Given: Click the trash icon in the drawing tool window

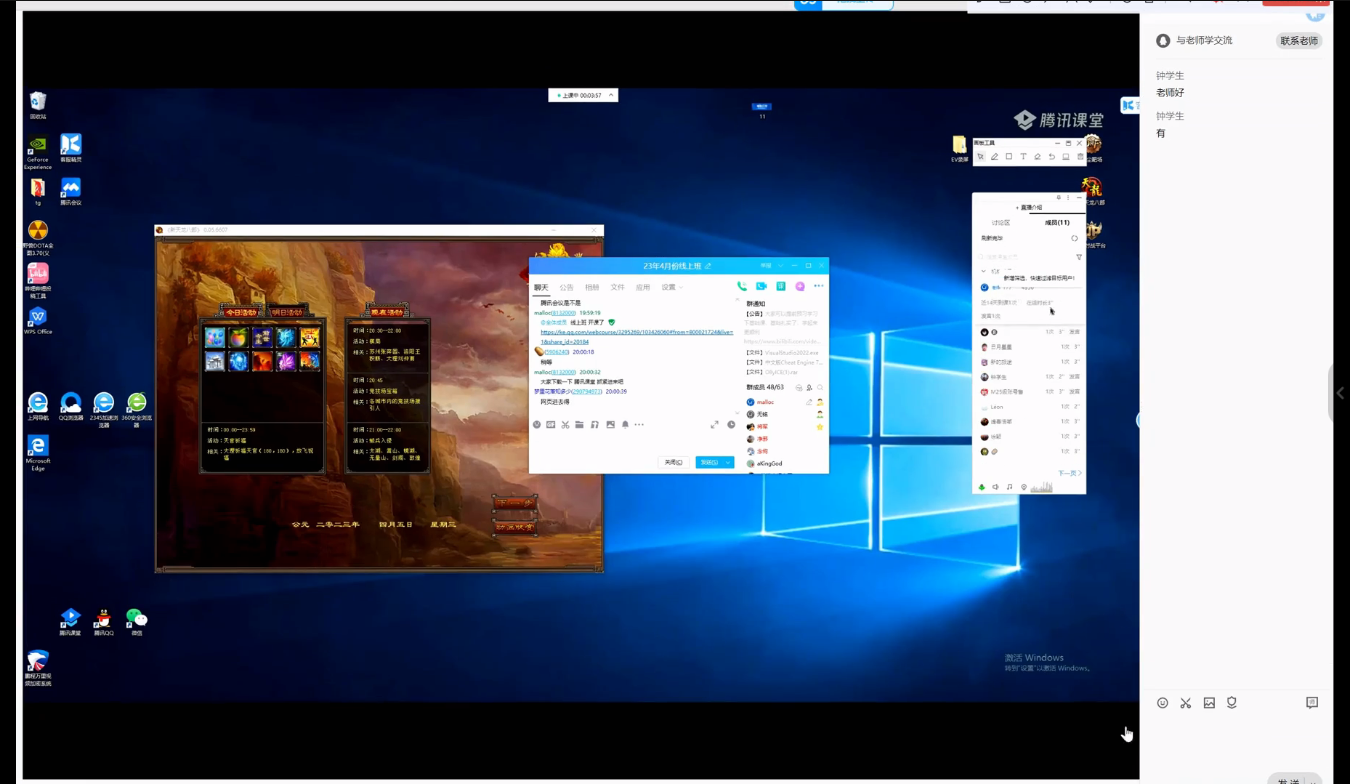Looking at the screenshot, I should tap(1080, 156).
